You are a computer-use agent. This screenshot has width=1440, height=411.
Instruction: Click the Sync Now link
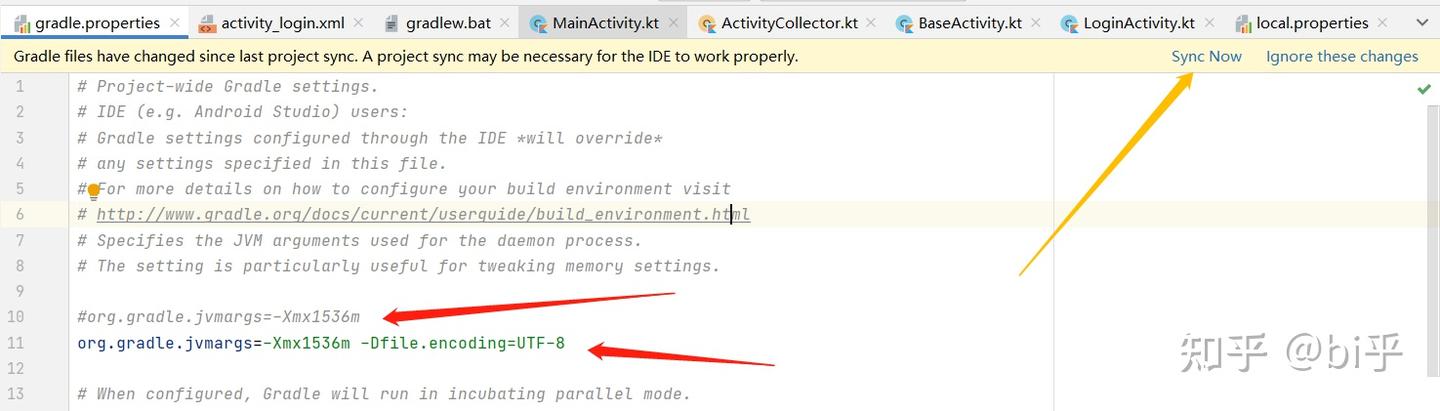coord(1206,57)
